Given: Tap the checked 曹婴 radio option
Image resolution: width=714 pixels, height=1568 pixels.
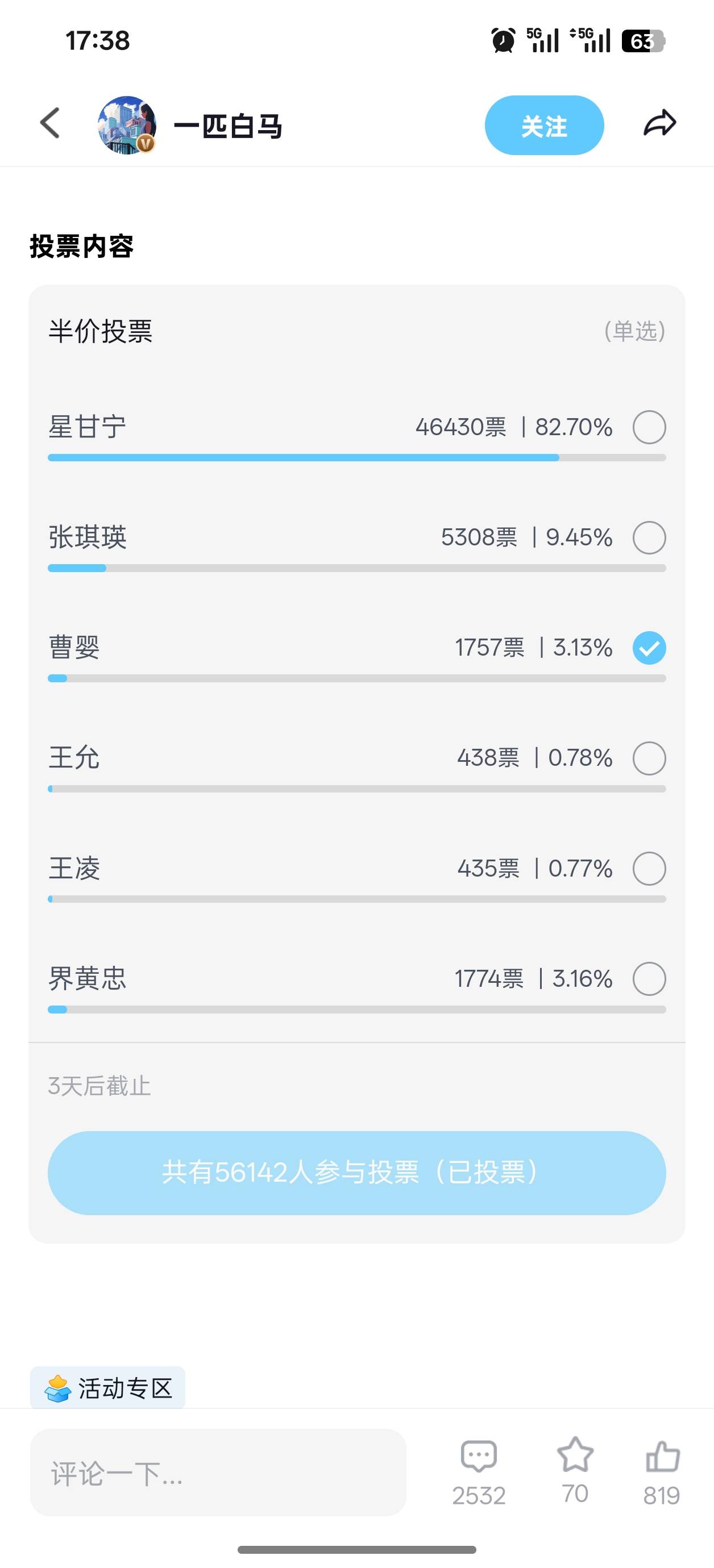Looking at the screenshot, I should tap(649, 648).
